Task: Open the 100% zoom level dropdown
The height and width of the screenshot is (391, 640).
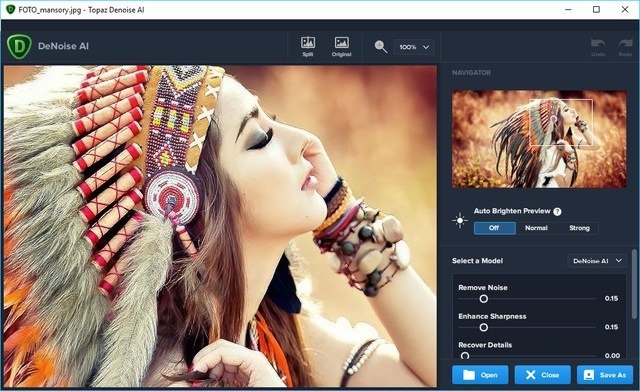Action: (x=413, y=47)
